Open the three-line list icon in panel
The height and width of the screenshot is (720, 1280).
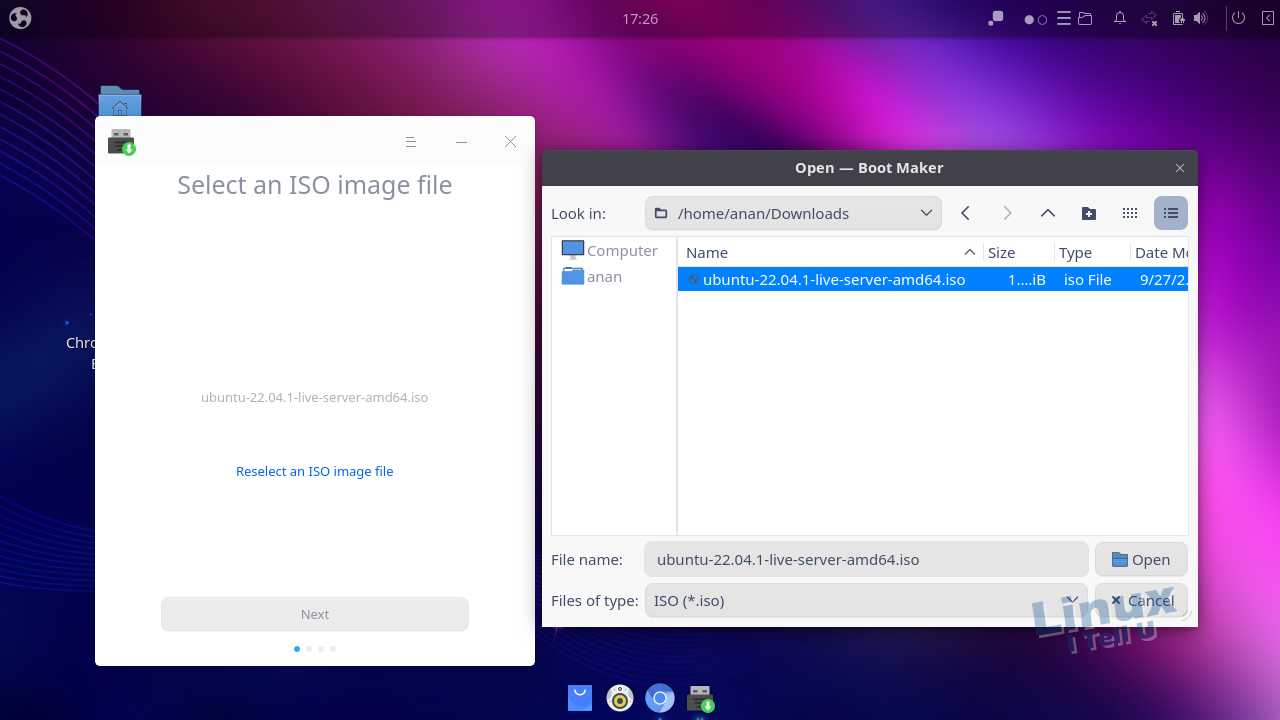coord(1064,18)
